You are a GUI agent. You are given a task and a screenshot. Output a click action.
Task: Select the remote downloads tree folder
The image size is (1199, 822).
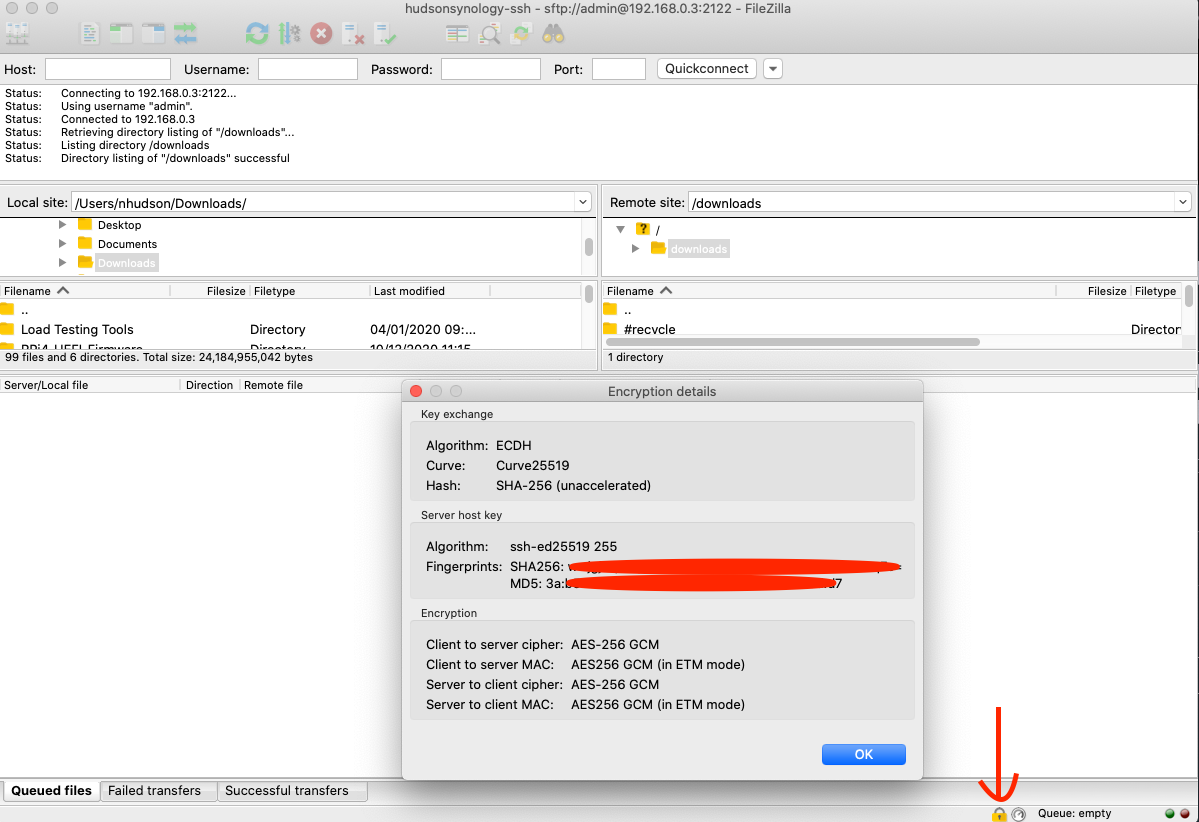click(x=699, y=249)
